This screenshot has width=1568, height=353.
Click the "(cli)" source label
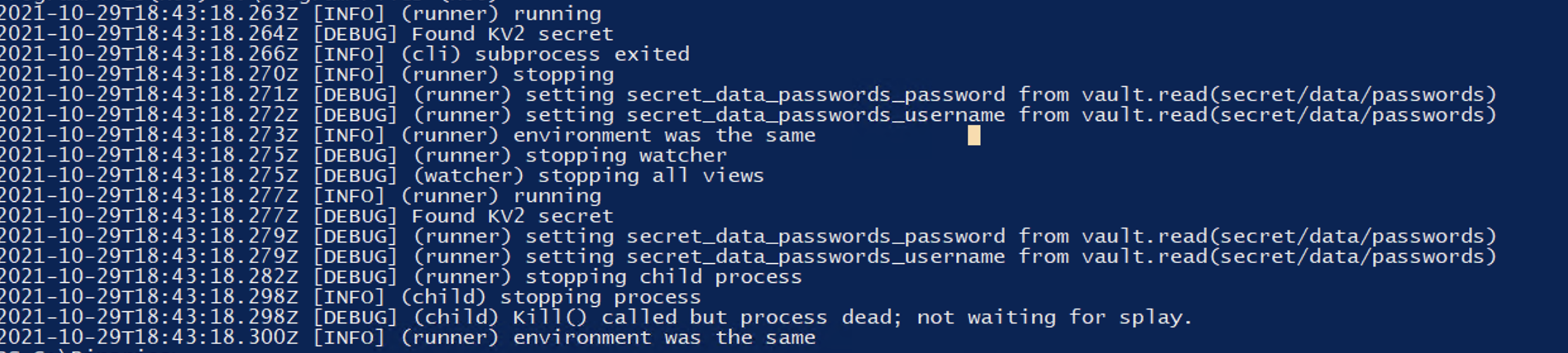tap(431, 54)
